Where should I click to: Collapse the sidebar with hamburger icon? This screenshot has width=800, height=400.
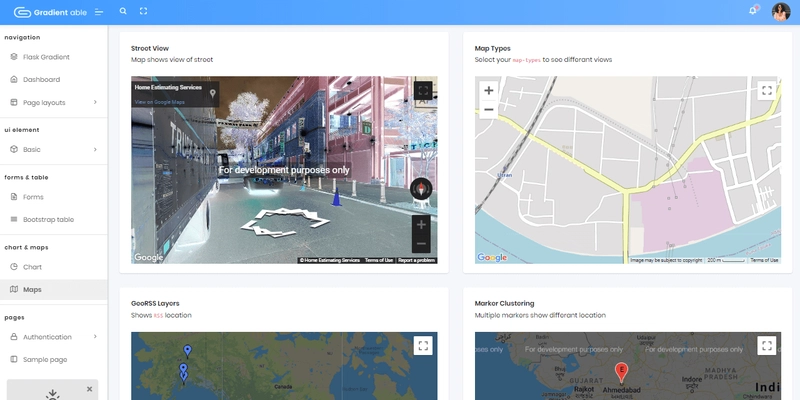[99, 12]
